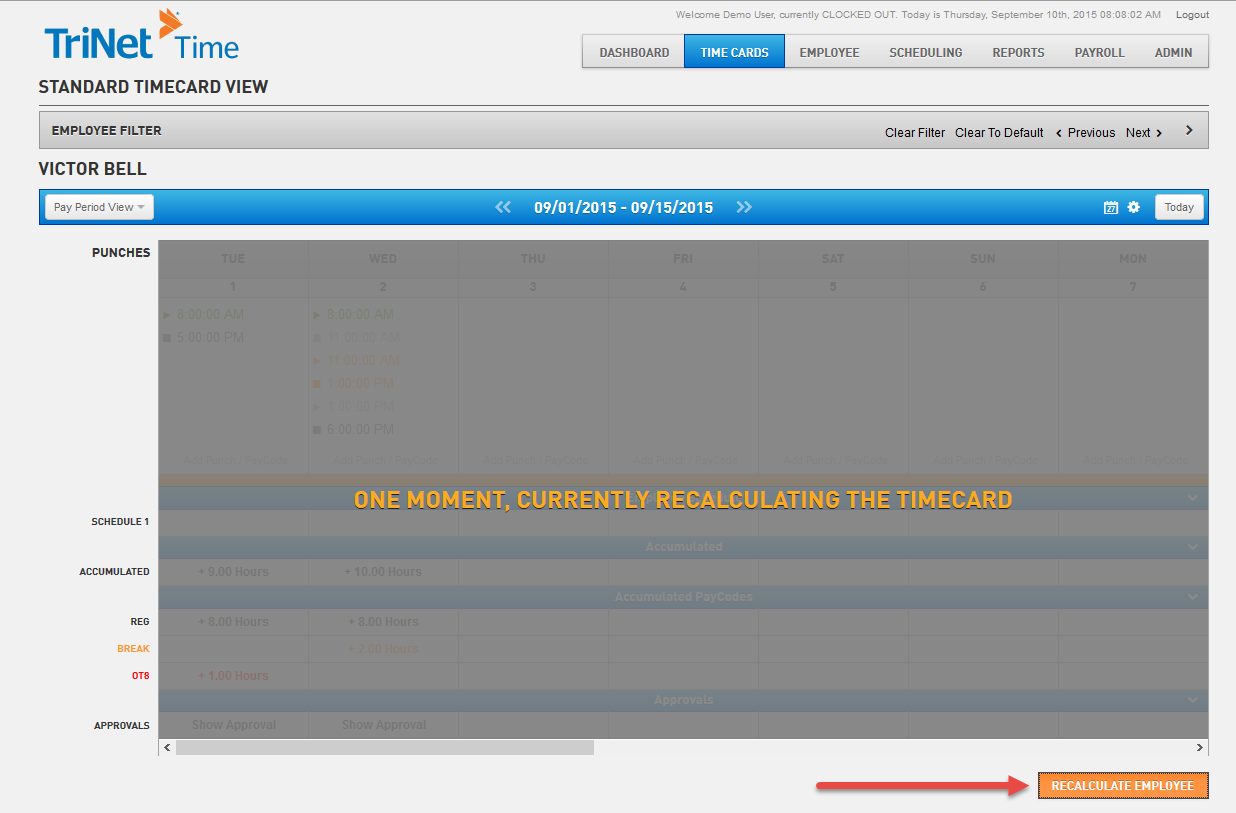Open the Admin tab
The image size is (1236, 813).
tap(1174, 52)
